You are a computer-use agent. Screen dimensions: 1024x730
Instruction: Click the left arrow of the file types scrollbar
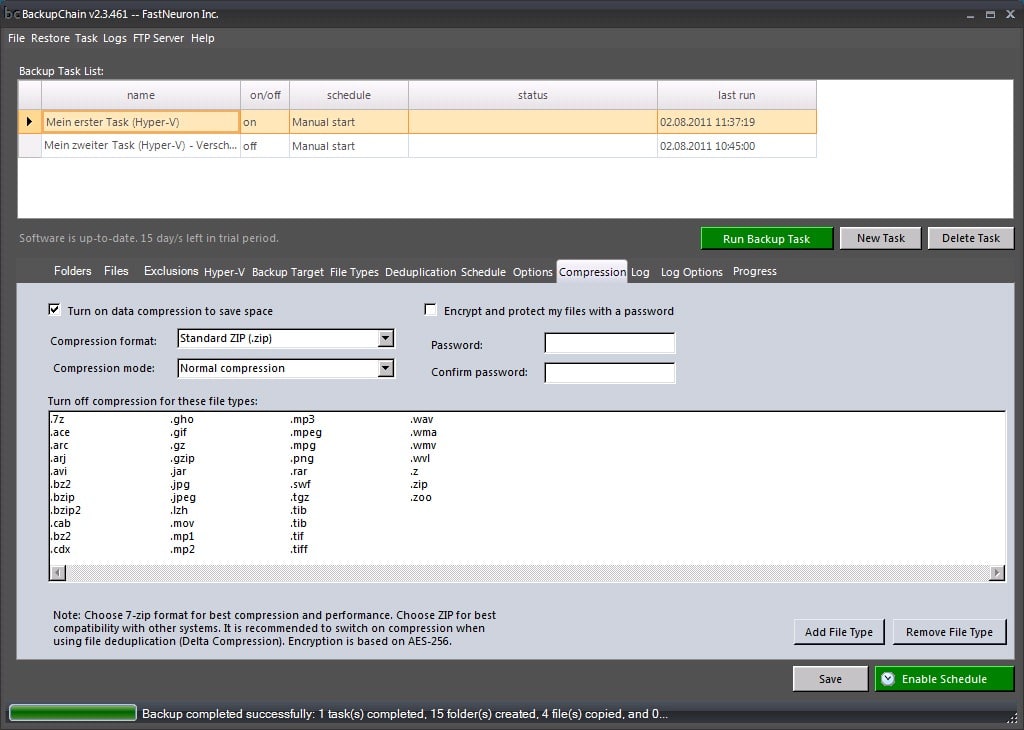click(x=58, y=573)
